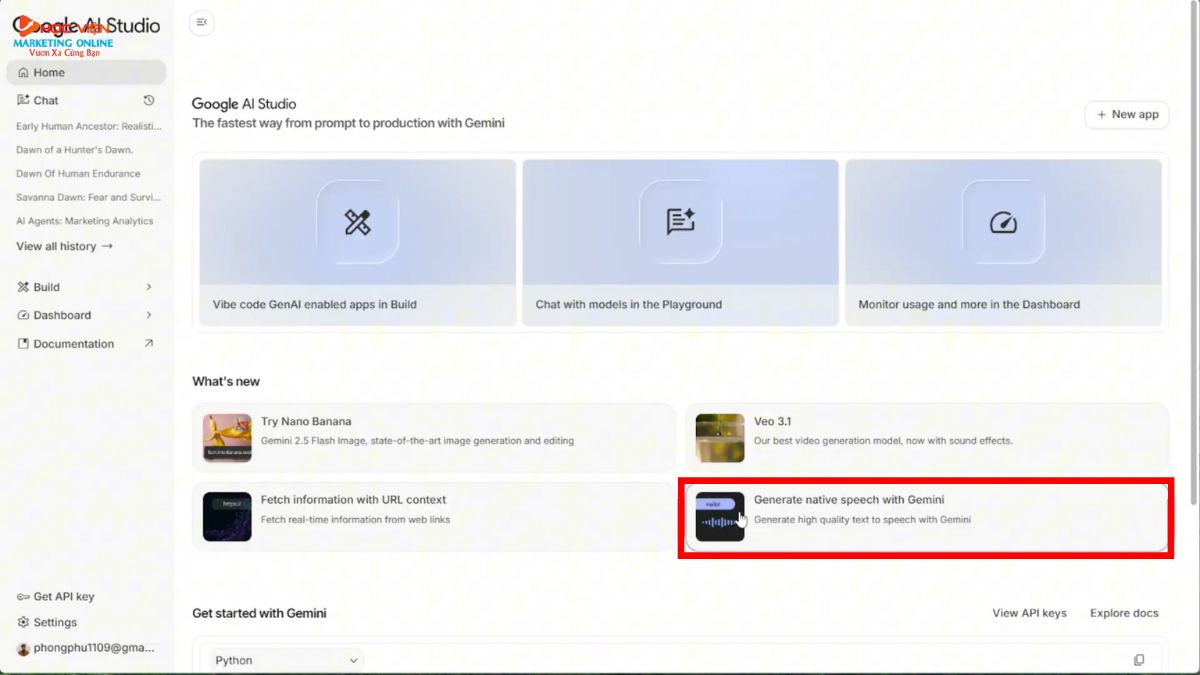Switch to the Chat section
This screenshot has width=1200, height=675.
pyautogui.click(x=44, y=100)
